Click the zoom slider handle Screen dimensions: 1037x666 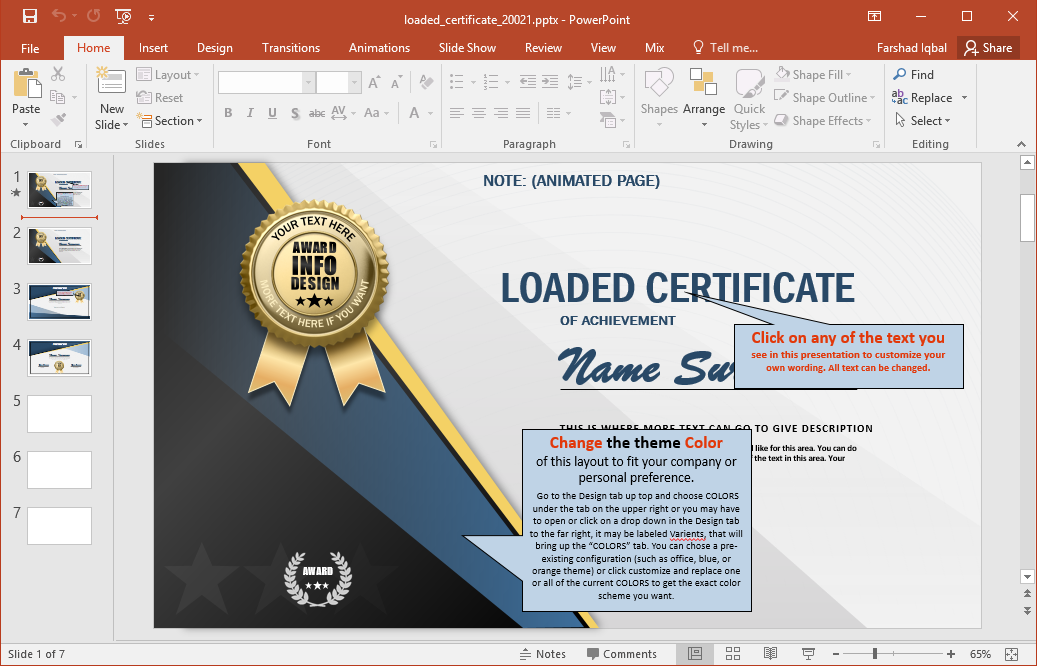pos(875,654)
